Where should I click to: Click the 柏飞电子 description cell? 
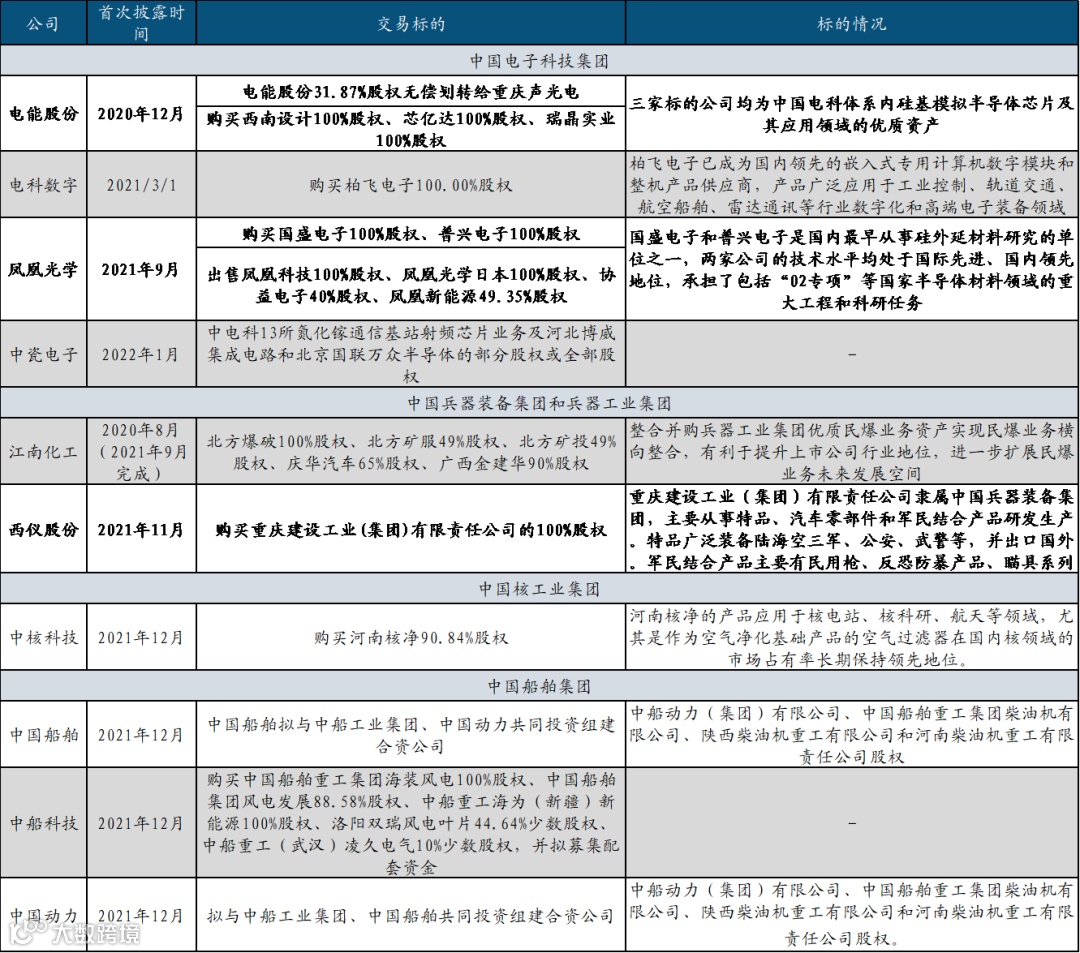[852, 185]
